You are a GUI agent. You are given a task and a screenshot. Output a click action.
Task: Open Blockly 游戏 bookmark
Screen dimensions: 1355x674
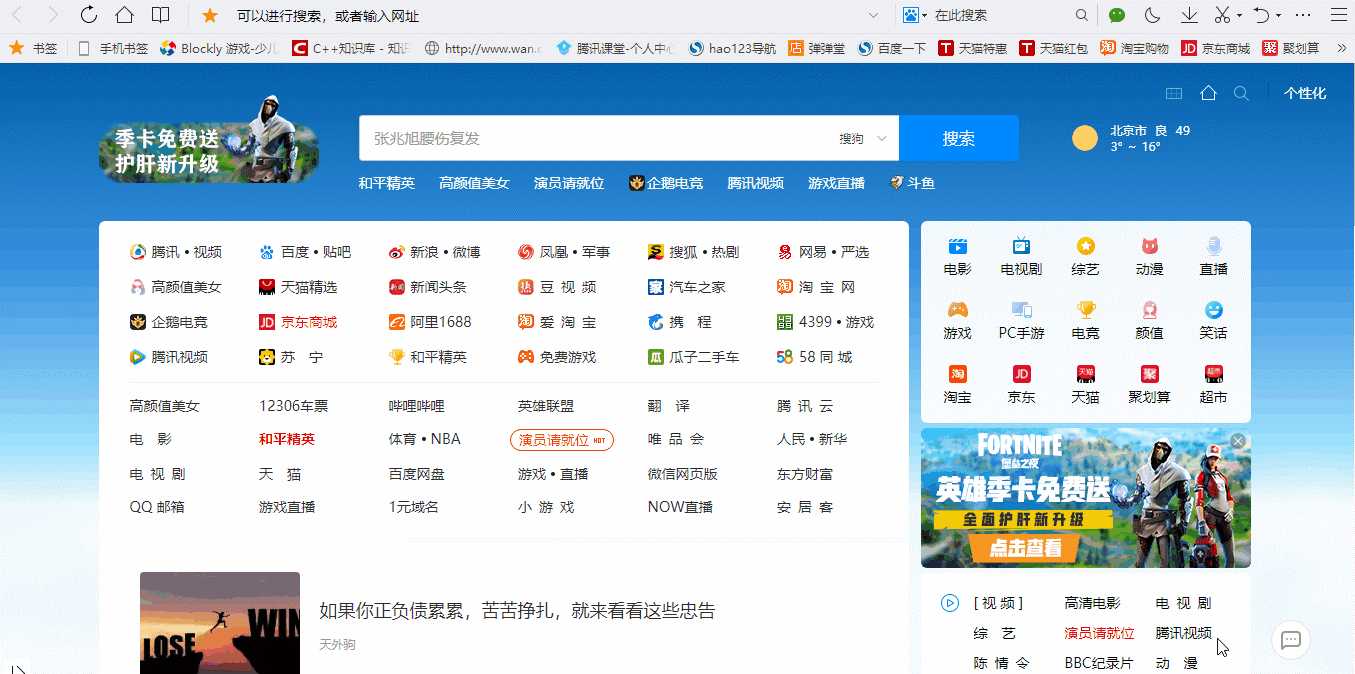tap(219, 47)
